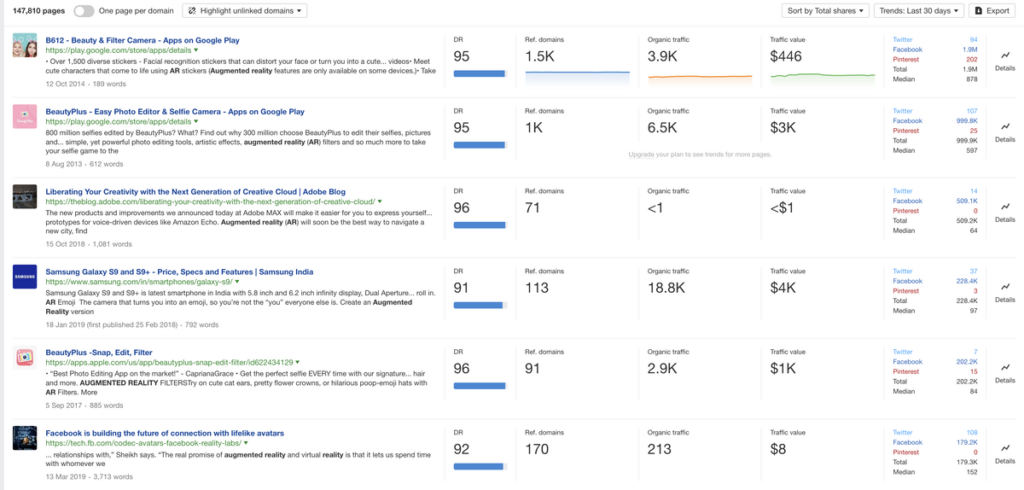Open BeautyPlus -Snap, Edit, Filter title link

(x=99, y=352)
